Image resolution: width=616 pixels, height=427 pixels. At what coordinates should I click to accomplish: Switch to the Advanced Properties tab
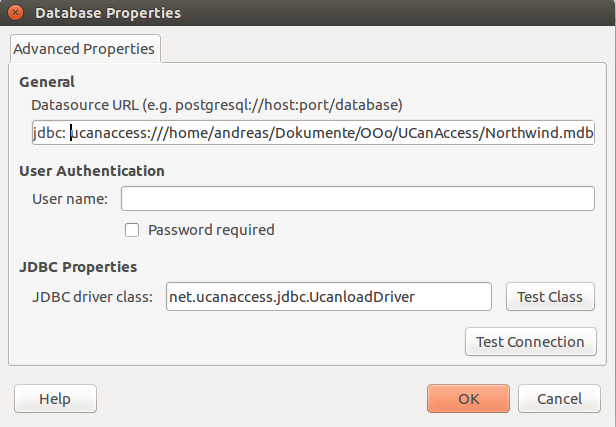coord(85,48)
